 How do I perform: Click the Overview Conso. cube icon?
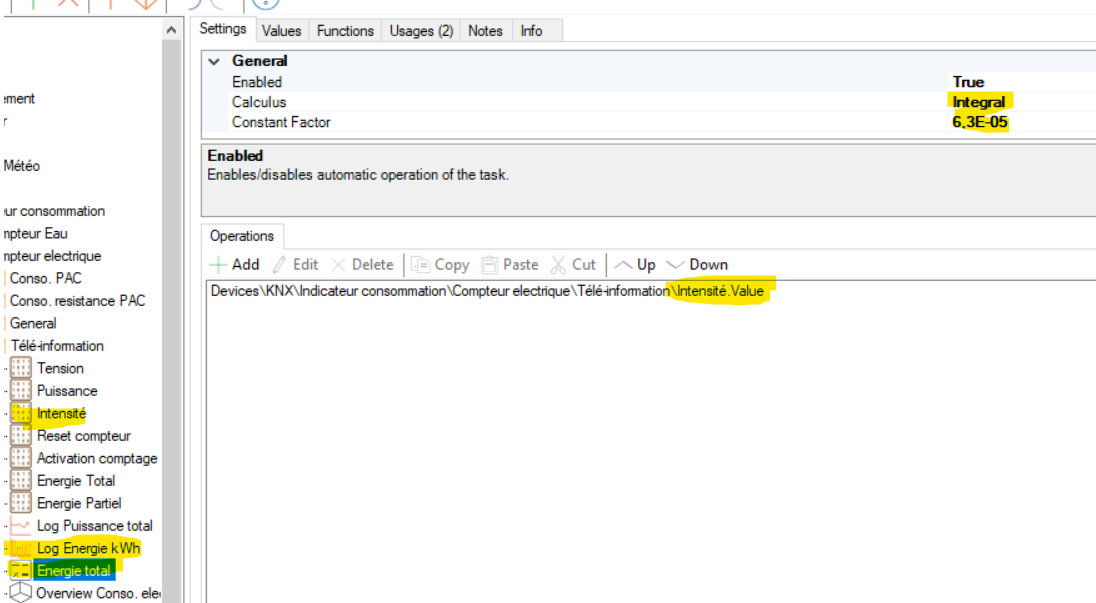(21, 594)
